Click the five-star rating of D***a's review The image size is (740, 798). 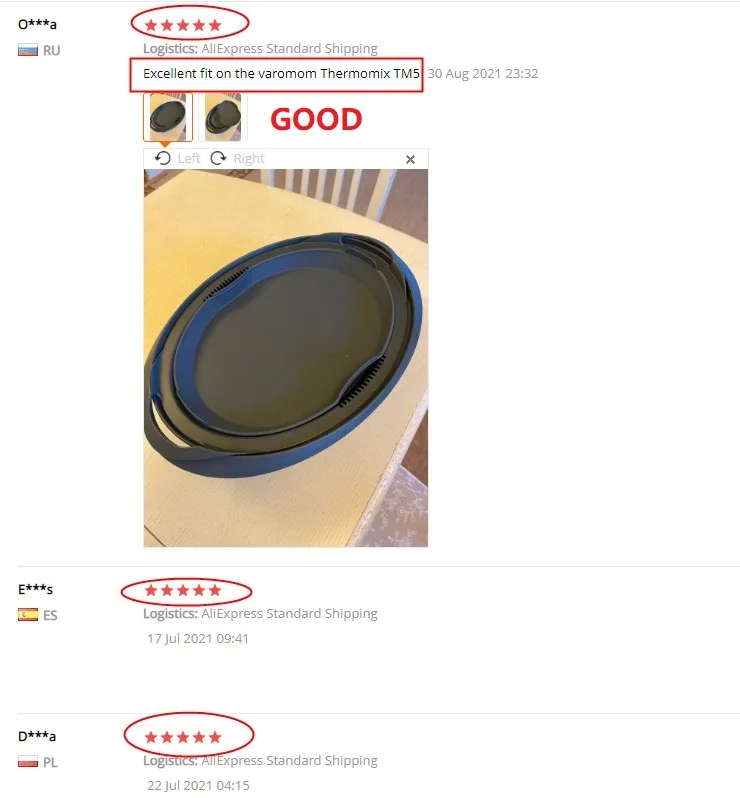click(183, 737)
